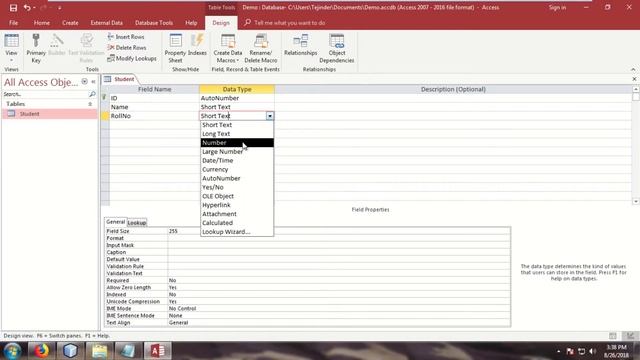The image size is (640, 360).
Task: Open File Explorer from the taskbar
Action: (99, 351)
